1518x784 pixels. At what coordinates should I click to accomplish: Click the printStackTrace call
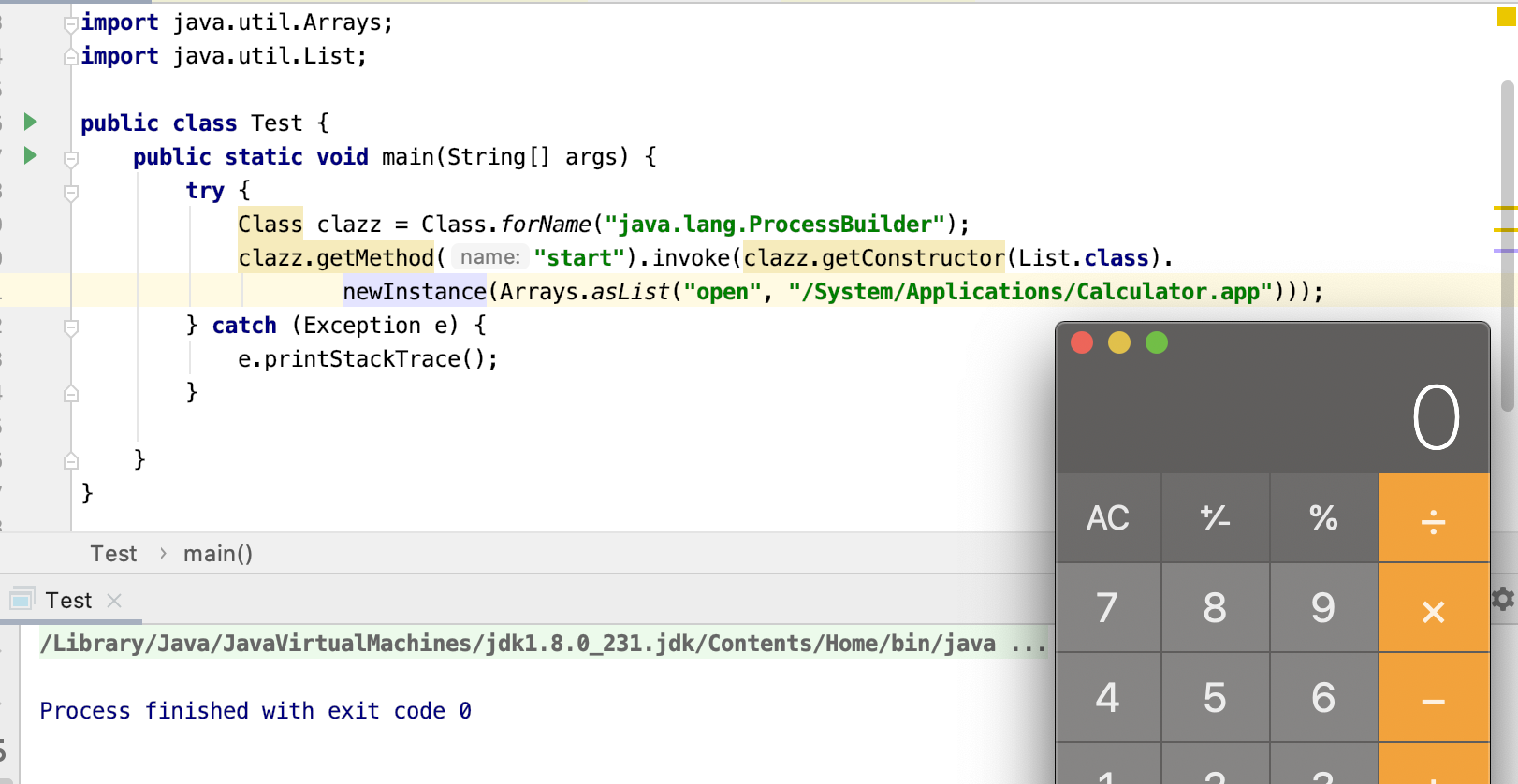[367, 359]
